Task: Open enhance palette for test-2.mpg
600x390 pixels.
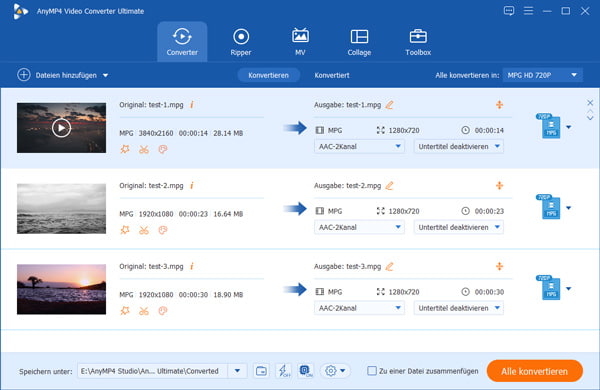Action: [163, 230]
